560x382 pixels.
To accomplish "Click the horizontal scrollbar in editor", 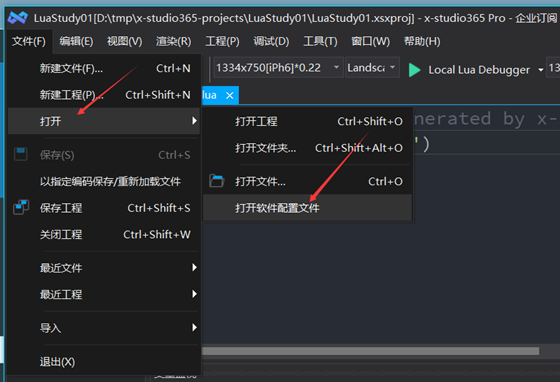I will click(370, 351).
